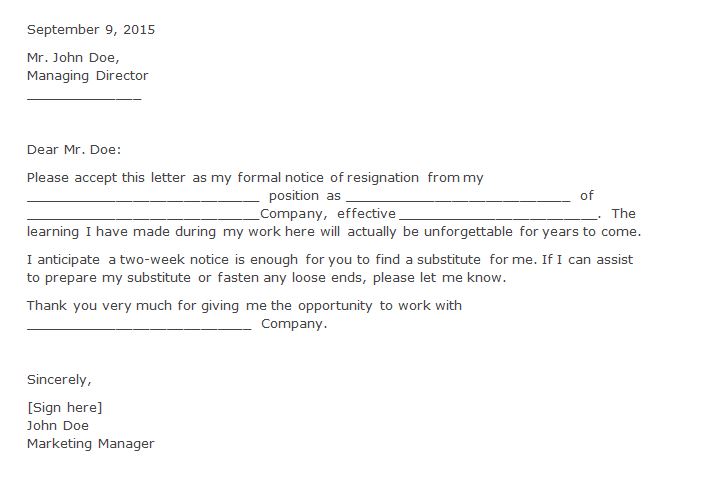
Task: Click the word 'resignation' in first paragraph
Action: (x=383, y=178)
